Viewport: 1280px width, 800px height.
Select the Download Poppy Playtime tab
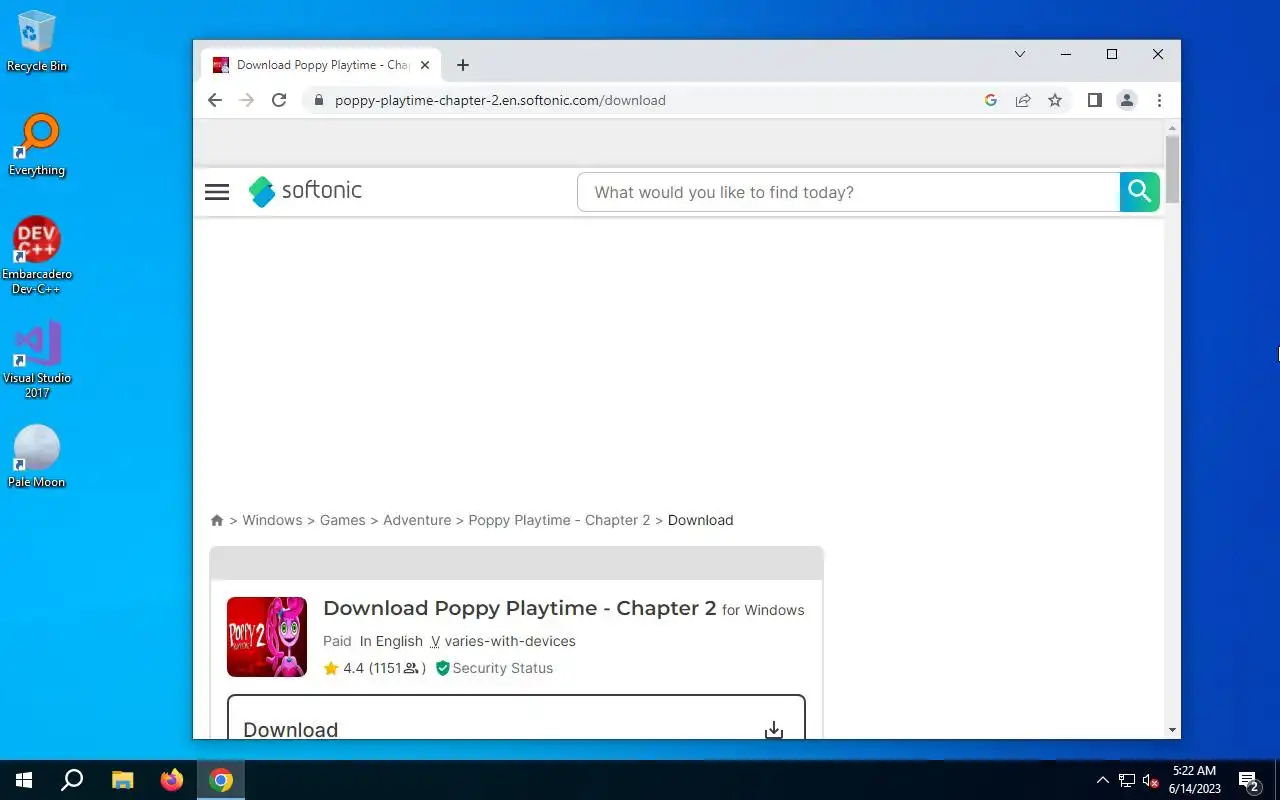(320, 65)
